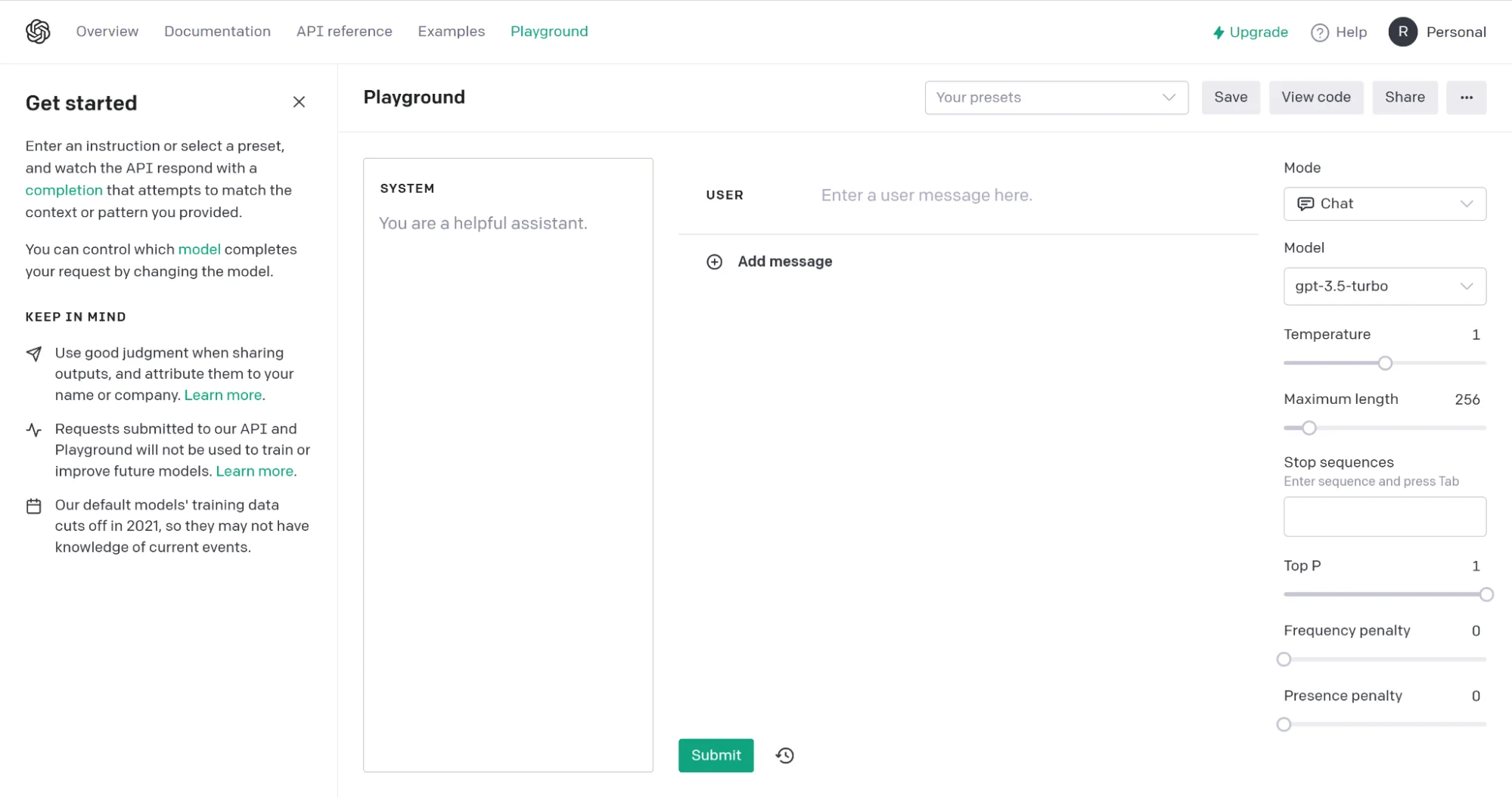The height and width of the screenshot is (798, 1512).
Task: Click the OpenAI logo icon
Action: (x=38, y=32)
